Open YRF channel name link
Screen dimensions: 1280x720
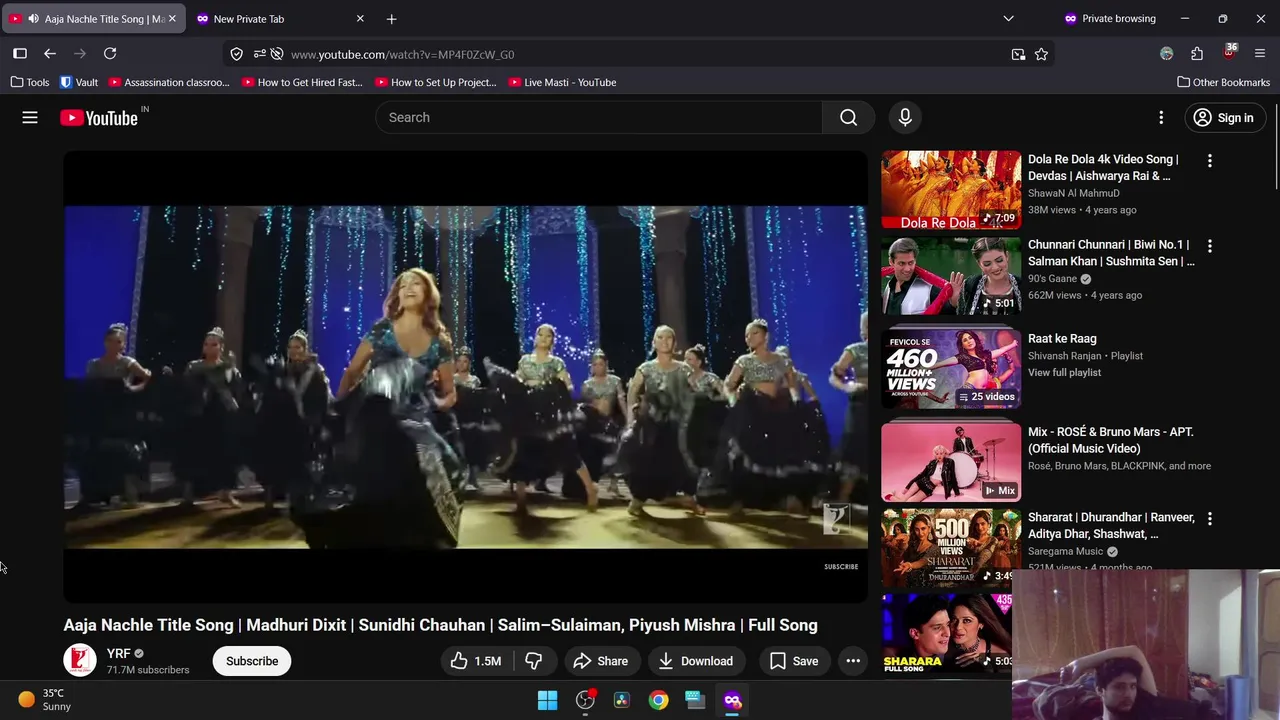119,654
